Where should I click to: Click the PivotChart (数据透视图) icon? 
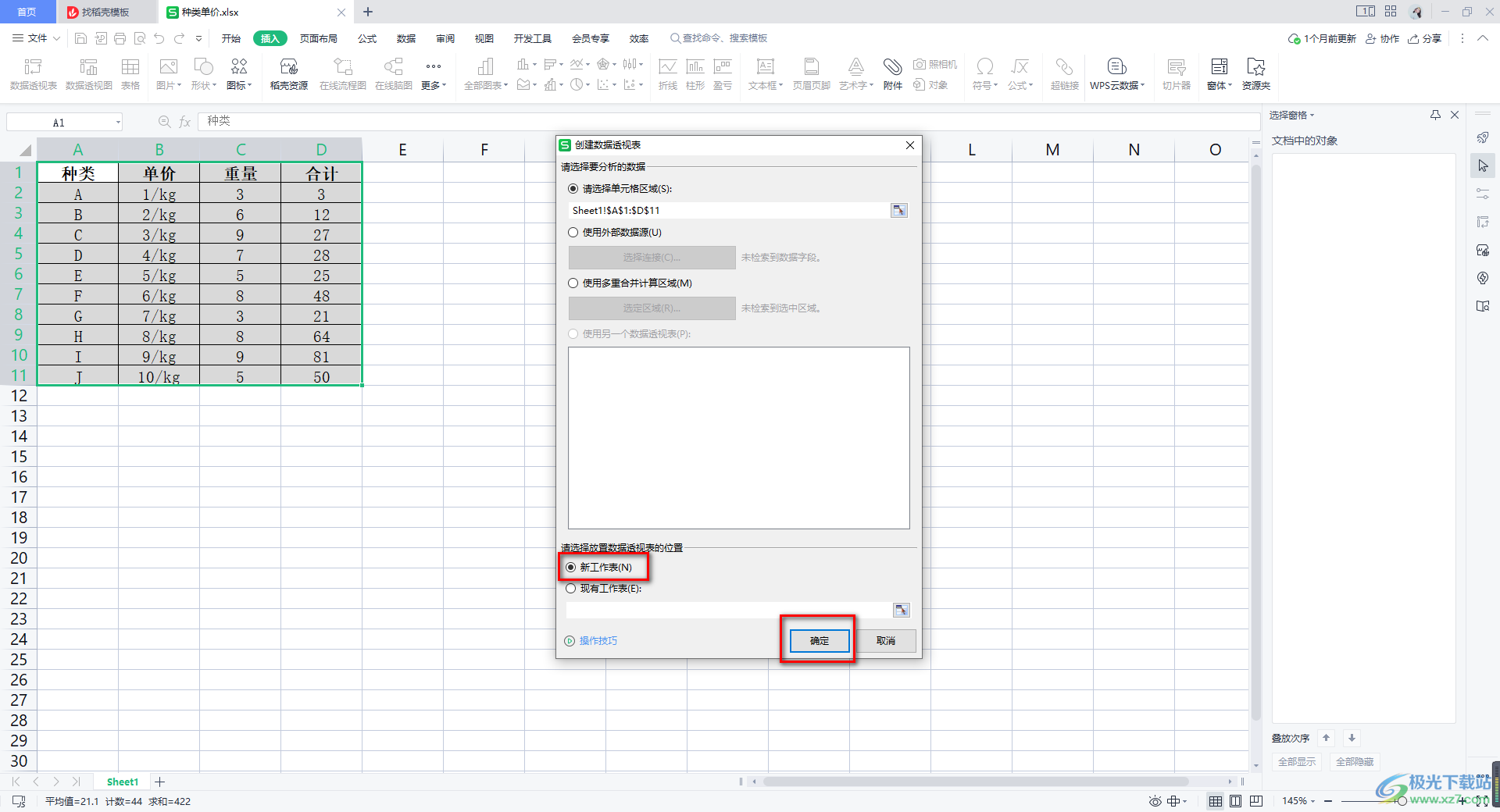(89, 74)
